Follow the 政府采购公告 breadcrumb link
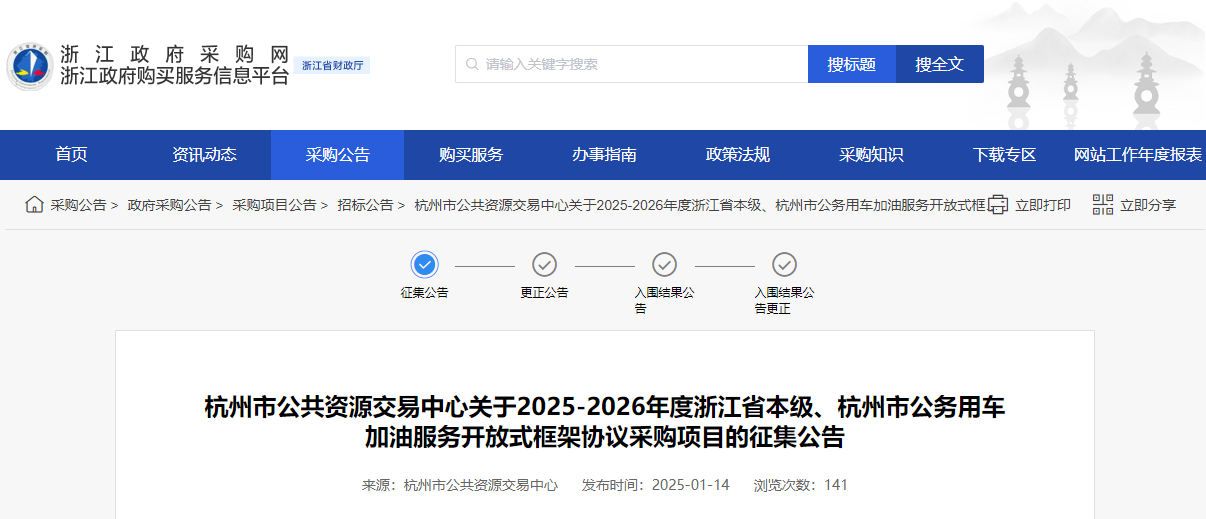 169,205
